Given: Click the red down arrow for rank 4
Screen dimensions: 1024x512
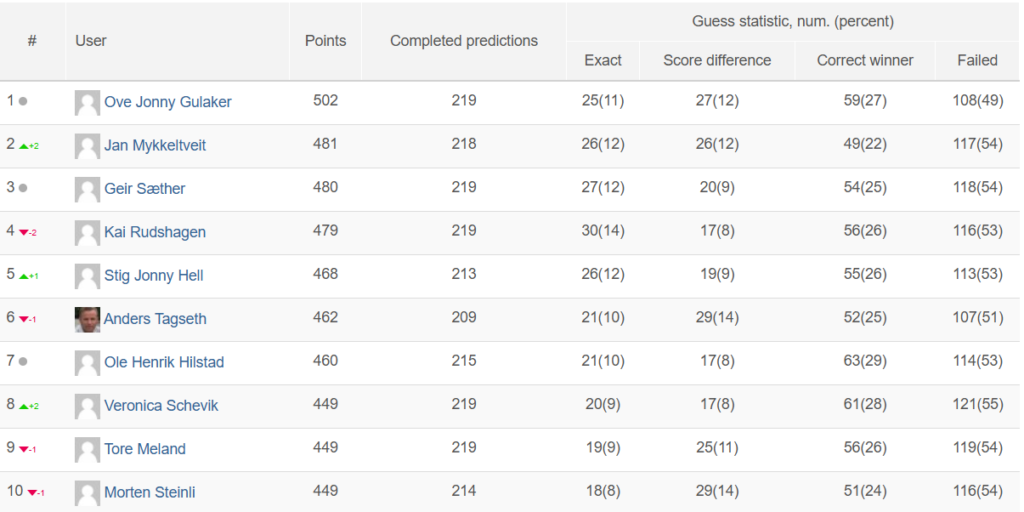Looking at the screenshot, I should (x=24, y=232).
